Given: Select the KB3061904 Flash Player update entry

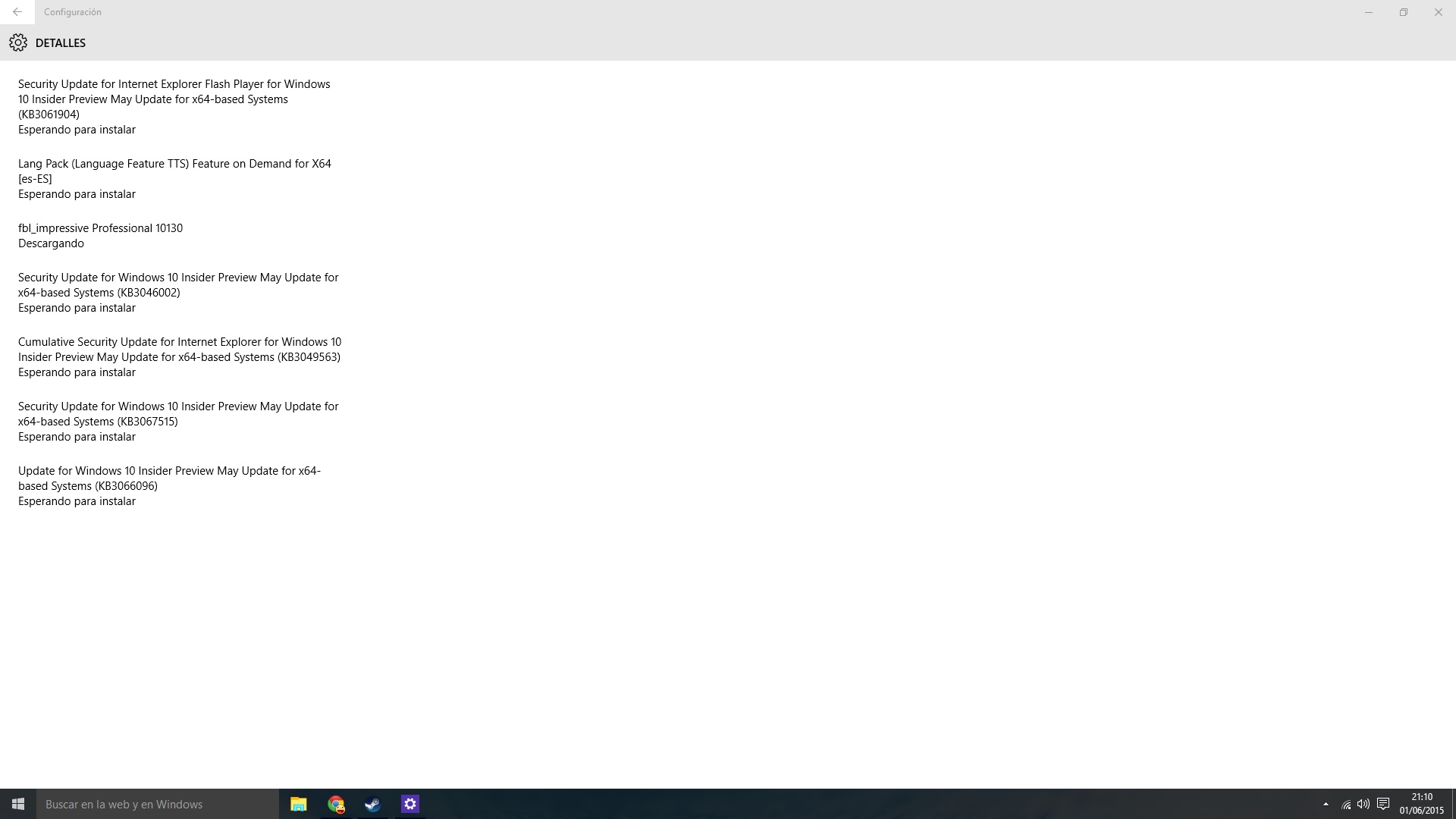Looking at the screenshot, I should pyautogui.click(x=174, y=99).
